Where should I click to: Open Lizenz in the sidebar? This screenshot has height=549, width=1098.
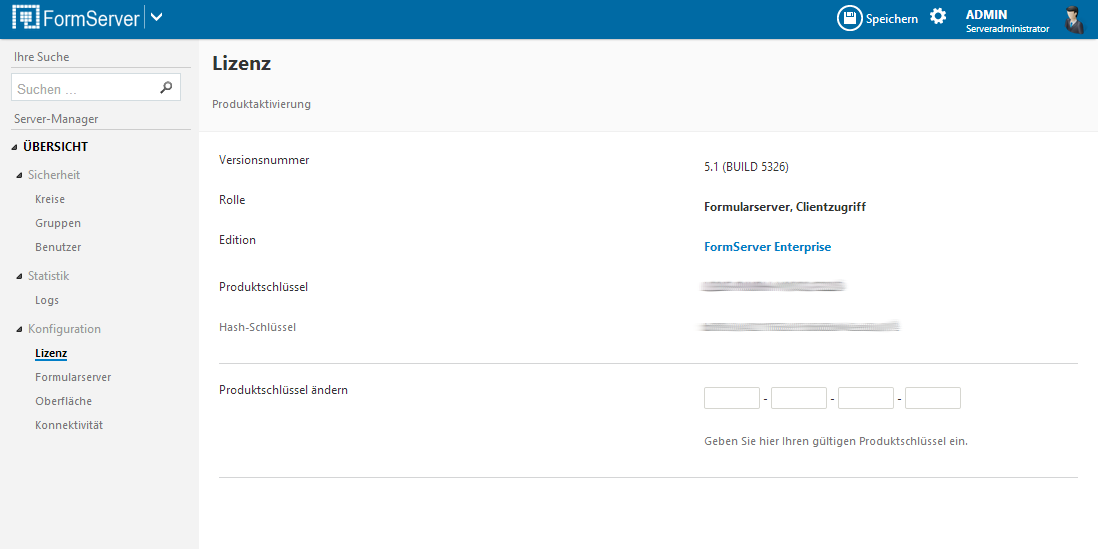click(51, 353)
